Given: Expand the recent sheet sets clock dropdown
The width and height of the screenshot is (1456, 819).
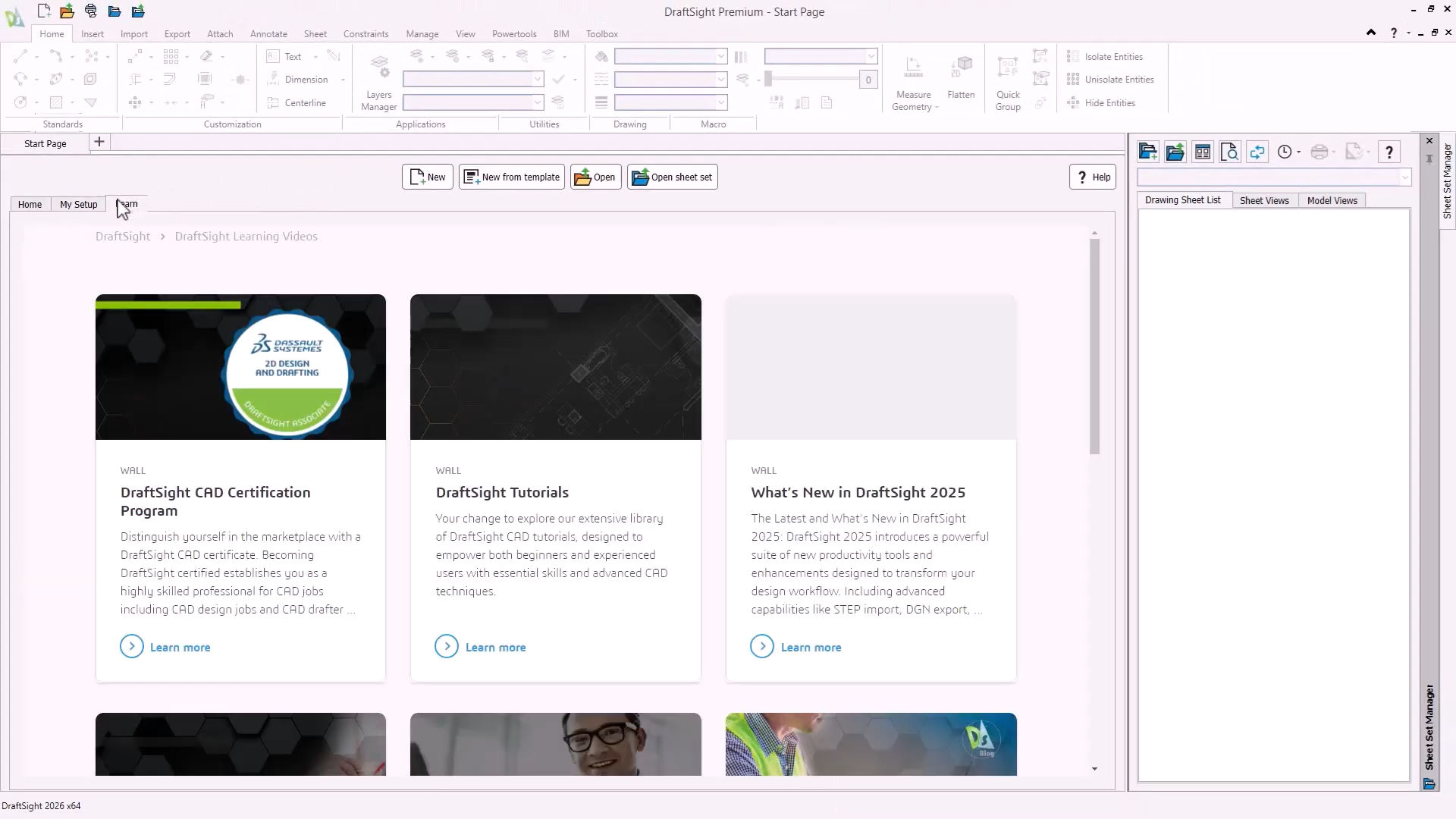Looking at the screenshot, I should (1299, 152).
